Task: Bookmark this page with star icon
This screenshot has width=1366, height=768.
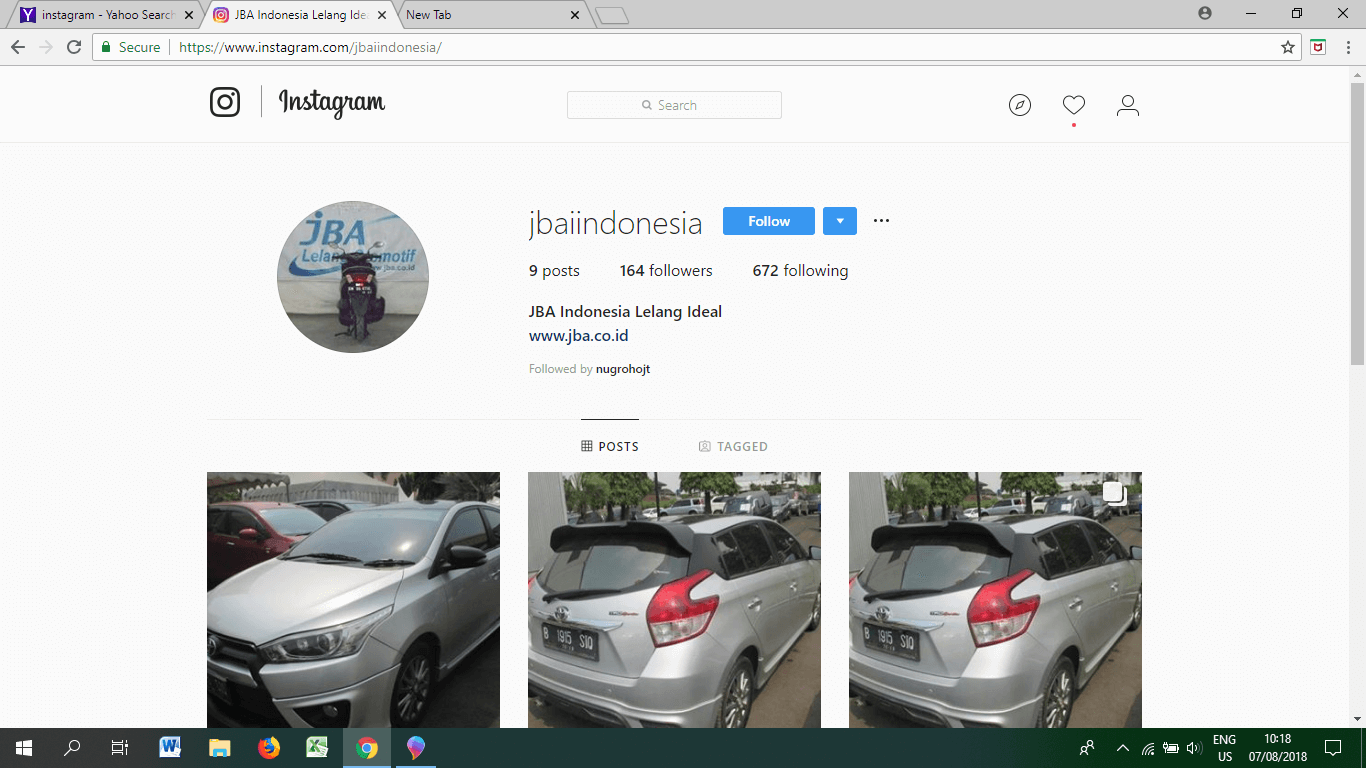Action: pyautogui.click(x=1287, y=47)
